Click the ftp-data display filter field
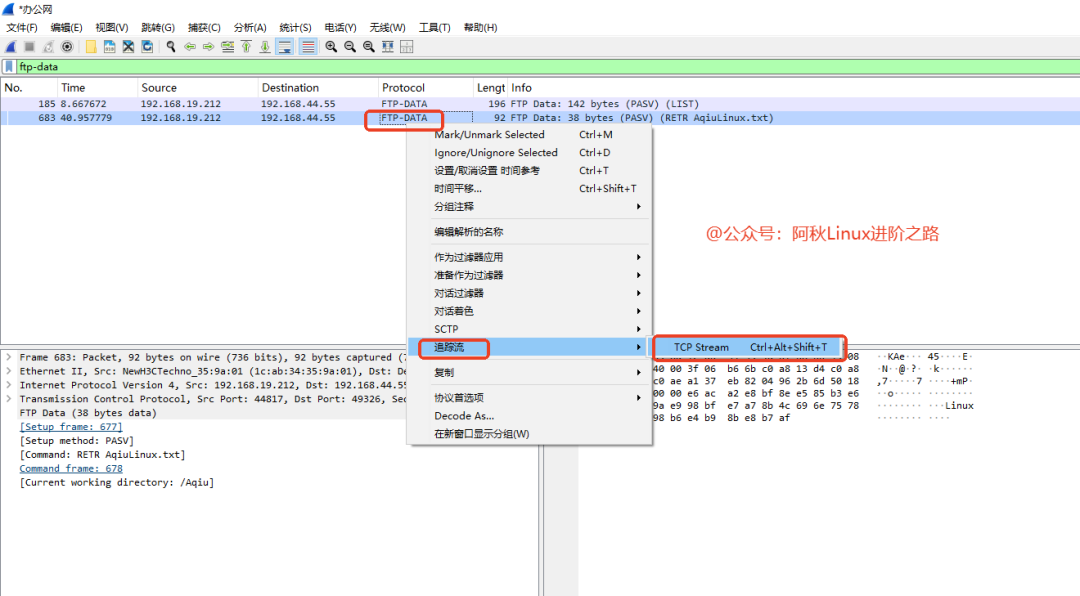The height and width of the screenshot is (596, 1080). point(500,67)
